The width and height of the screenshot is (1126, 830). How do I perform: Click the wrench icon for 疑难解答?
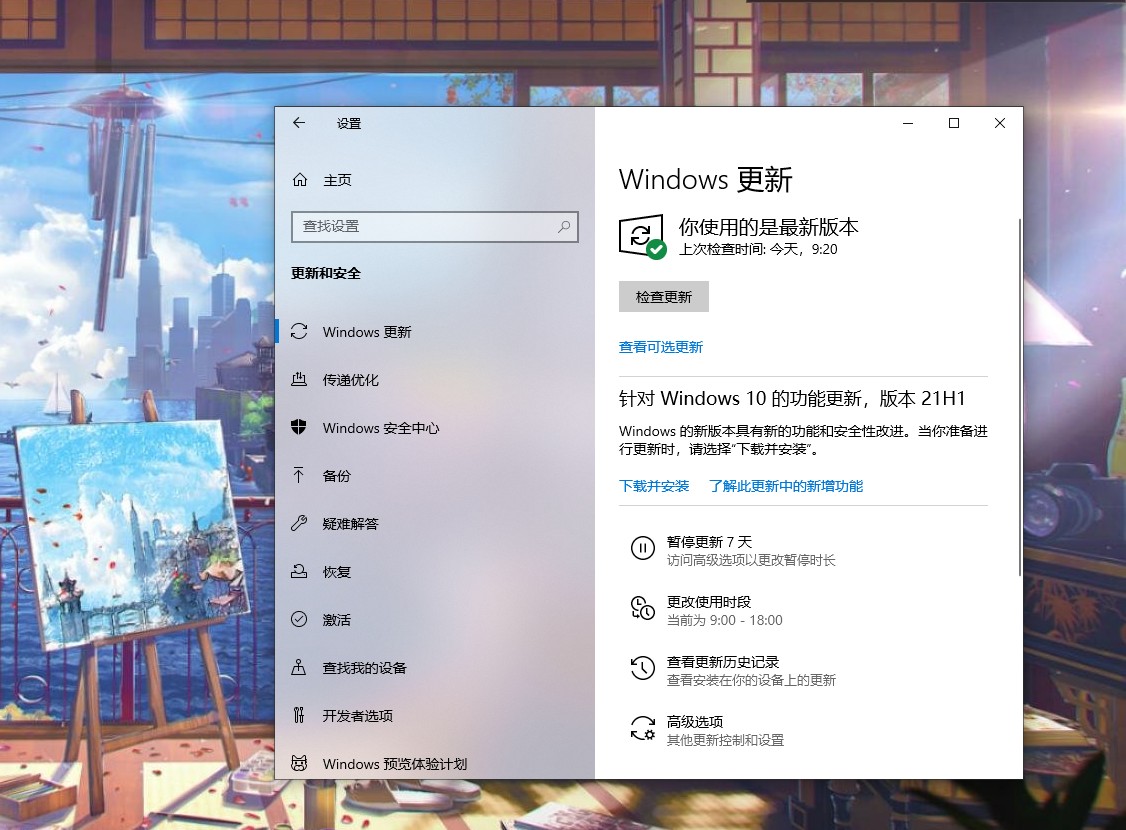(299, 523)
